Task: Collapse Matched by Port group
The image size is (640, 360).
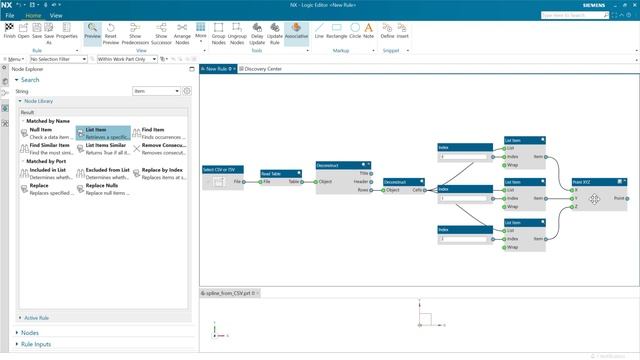Action: tap(23, 162)
